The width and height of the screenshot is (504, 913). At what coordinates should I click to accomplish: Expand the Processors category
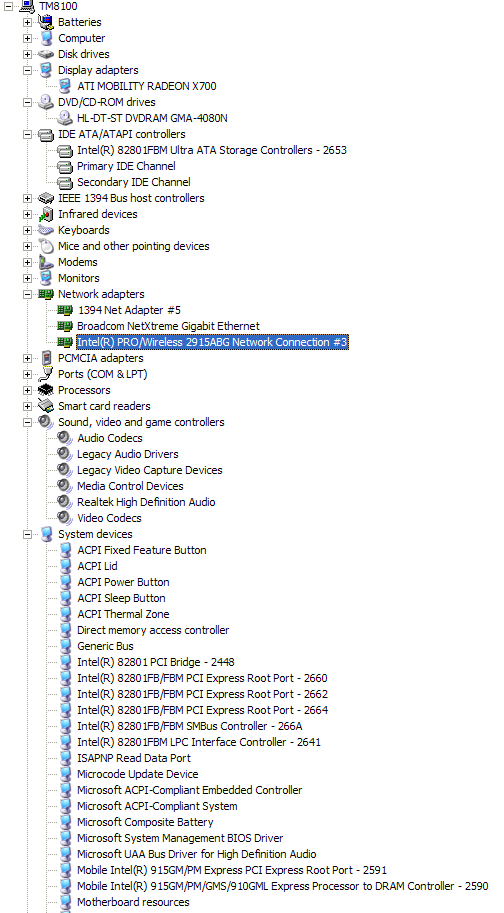(27, 390)
